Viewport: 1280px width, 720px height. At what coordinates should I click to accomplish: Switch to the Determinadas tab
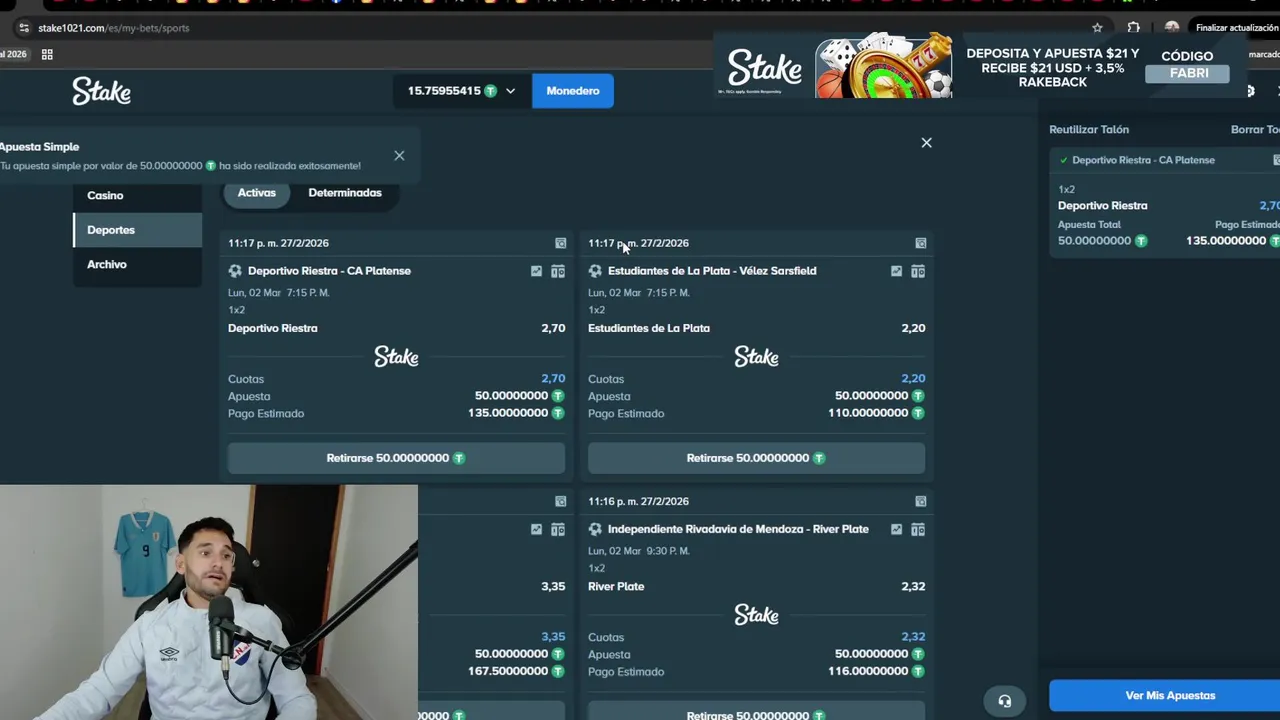point(345,193)
